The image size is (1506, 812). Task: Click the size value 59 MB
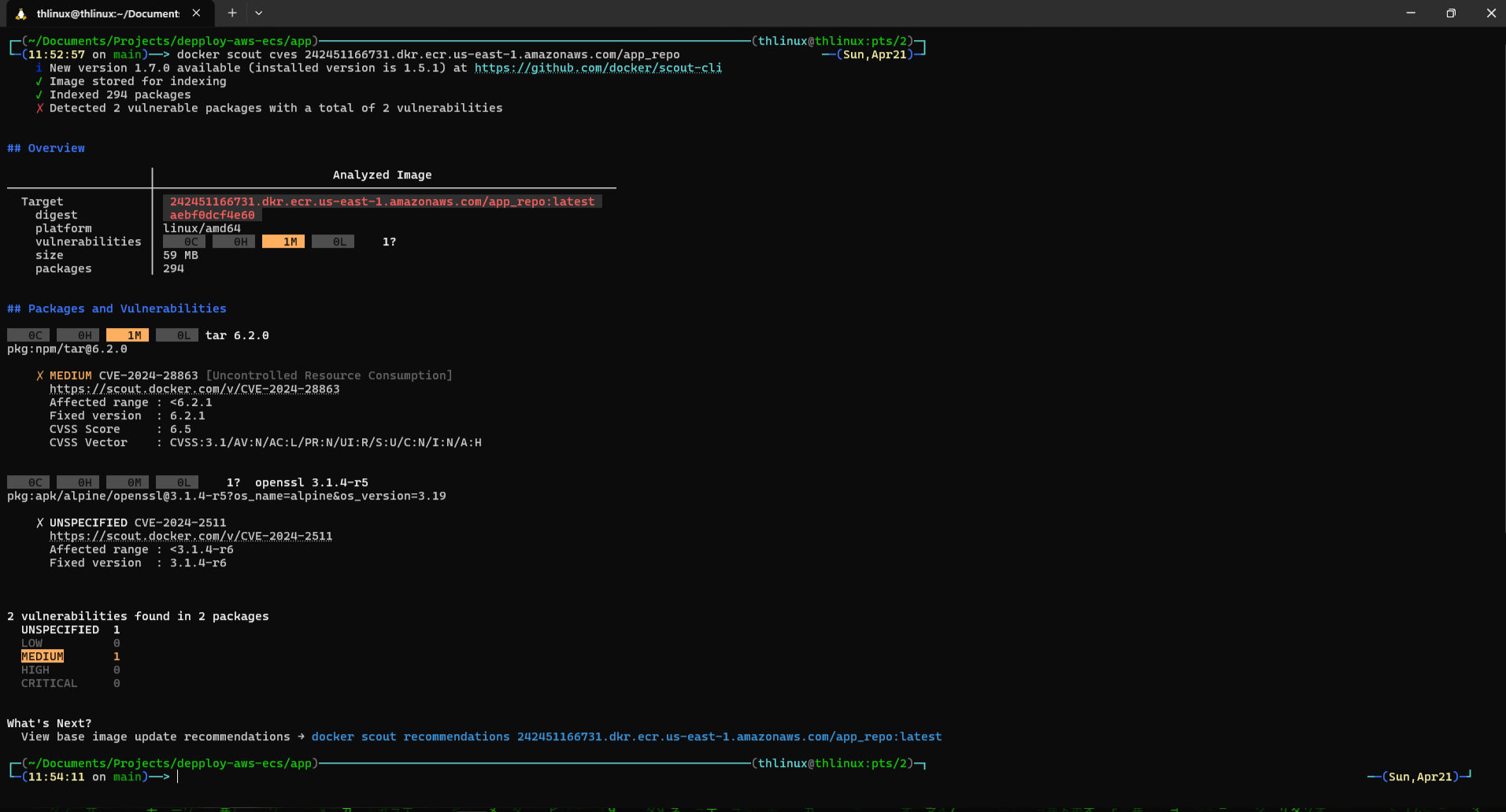click(180, 255)
